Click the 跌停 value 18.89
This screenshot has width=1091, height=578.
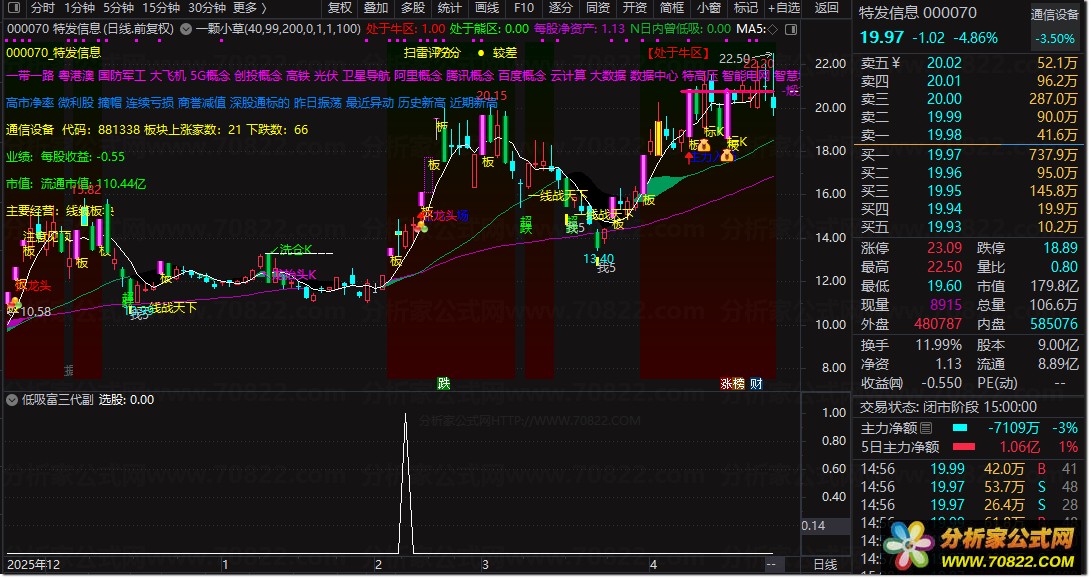point(1060,248)
